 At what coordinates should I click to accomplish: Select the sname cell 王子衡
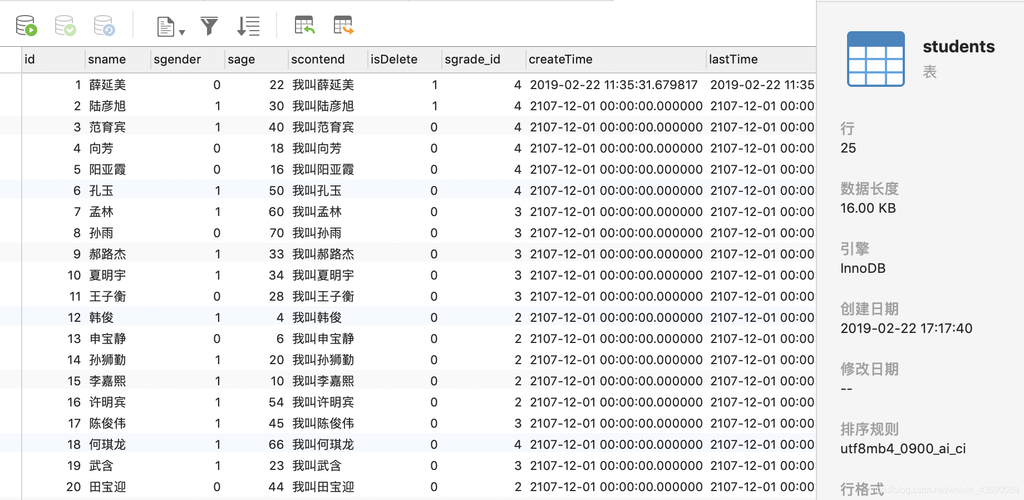108,296
